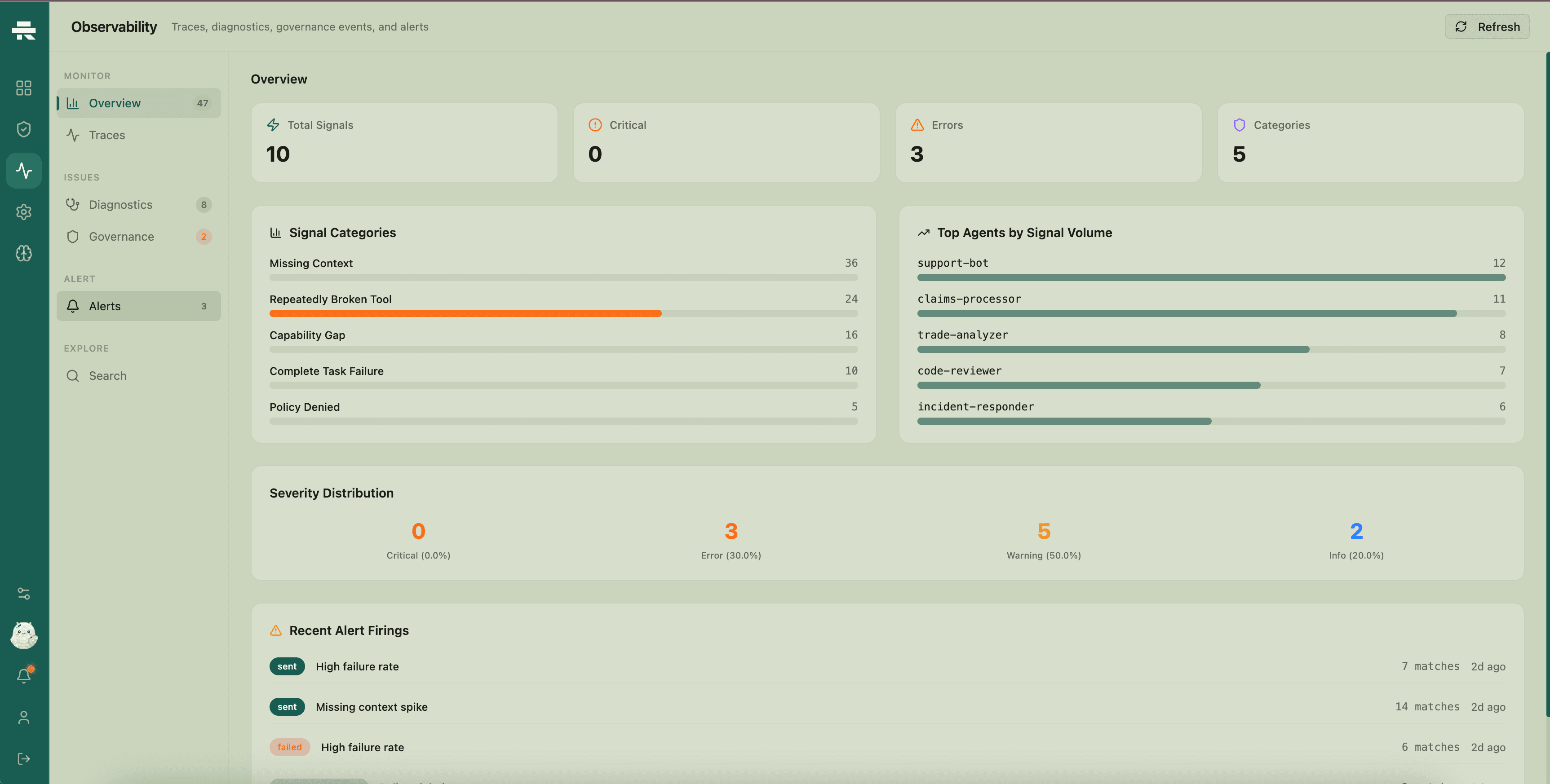This screenshot has width=1550, height=784.
Task: Click the Errors warning triangle icon
Action: pyautogui.click(x=917, y=125)
